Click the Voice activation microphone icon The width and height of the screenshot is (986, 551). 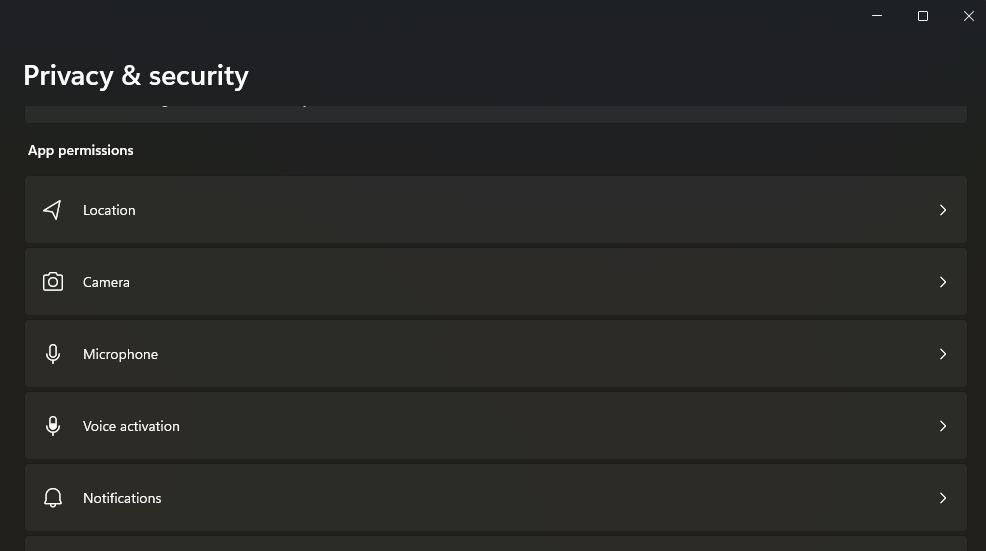[53, 426]
